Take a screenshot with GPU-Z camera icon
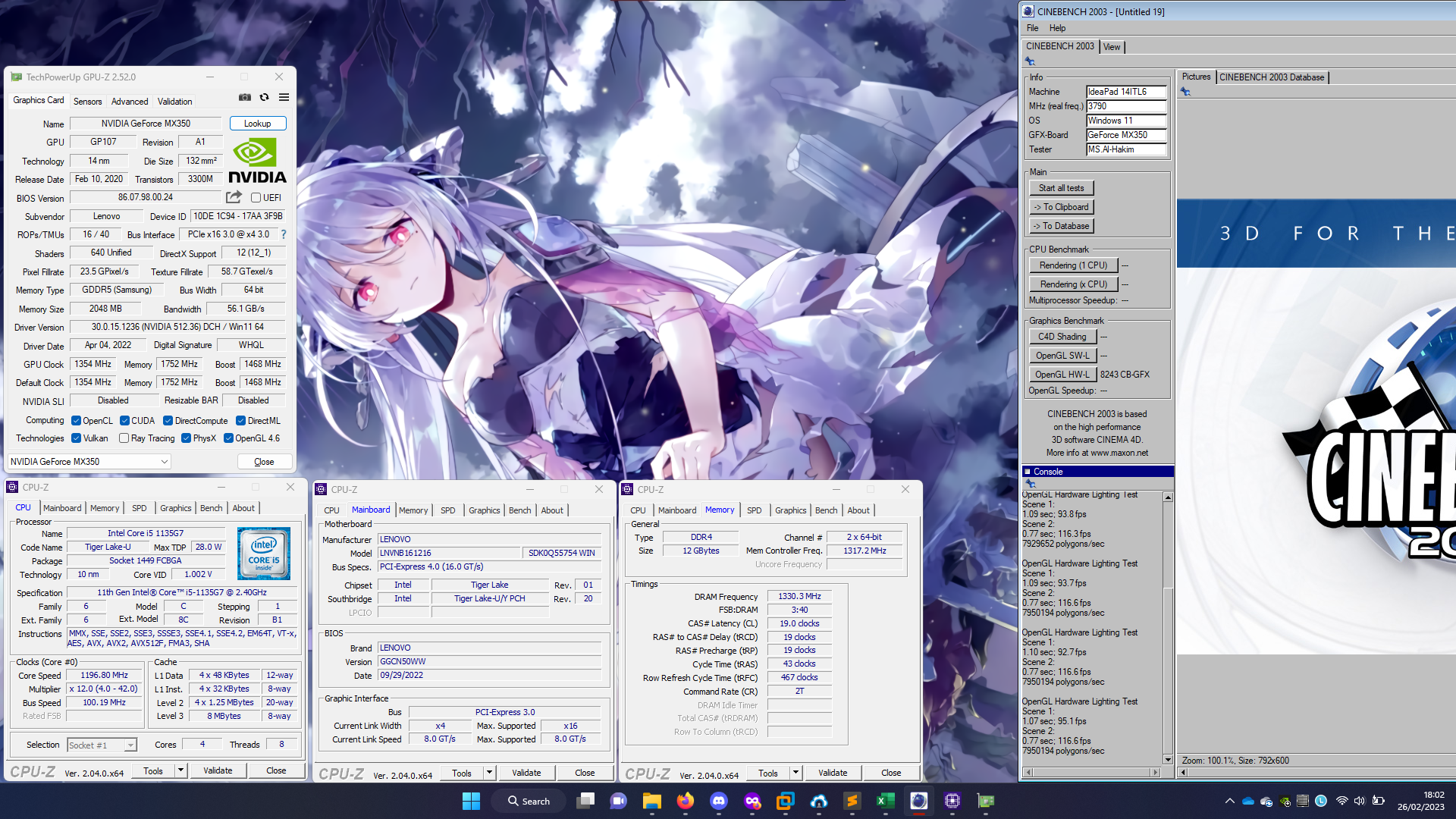 245,97
